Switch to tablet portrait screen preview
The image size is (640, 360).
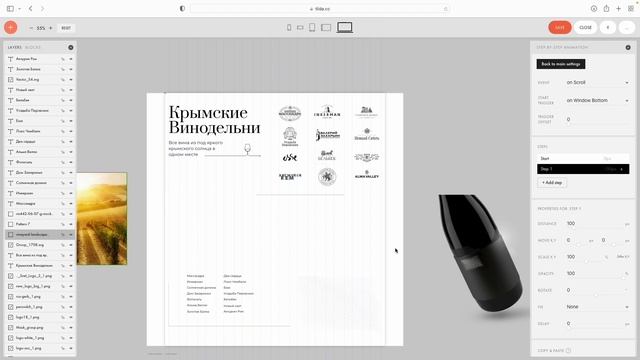pos(312,27)
